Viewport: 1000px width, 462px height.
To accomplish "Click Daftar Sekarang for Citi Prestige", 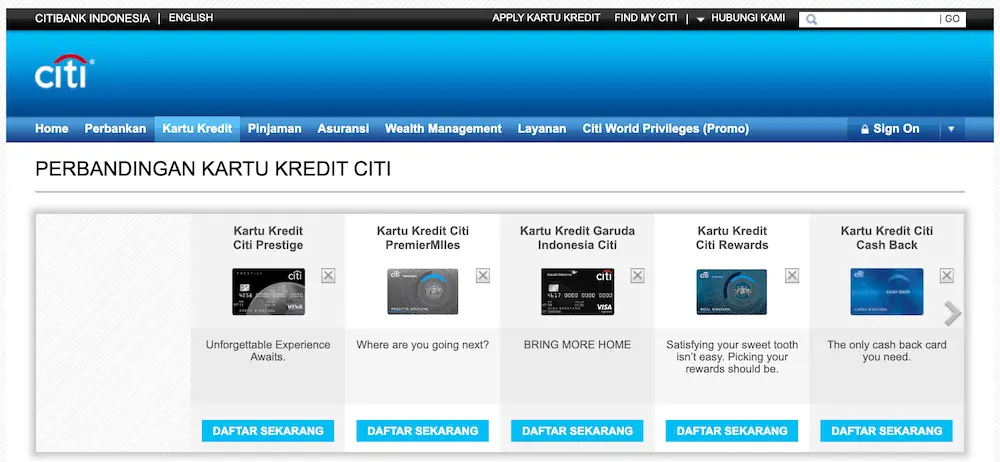I will click(x=268, y=431).
